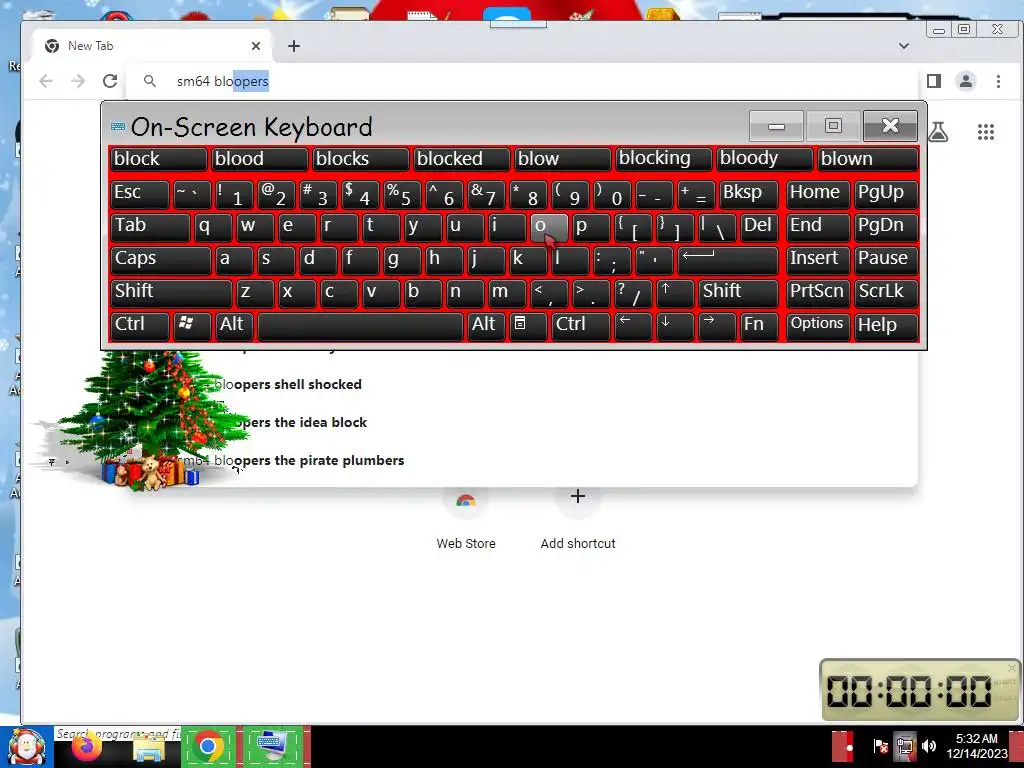Click the letter p key
Image resolution: width=1024 pixels, height=768 pixels.
591,227
